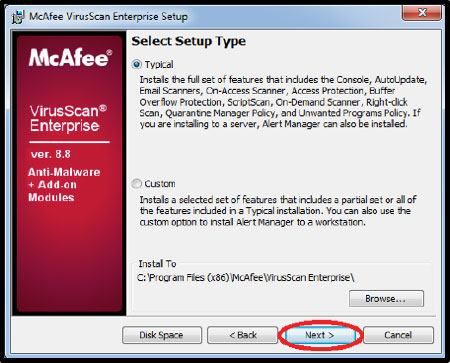This screenshot has width=450, height=363.
Task: Select the Typical setup radio button
Action: 136,64
